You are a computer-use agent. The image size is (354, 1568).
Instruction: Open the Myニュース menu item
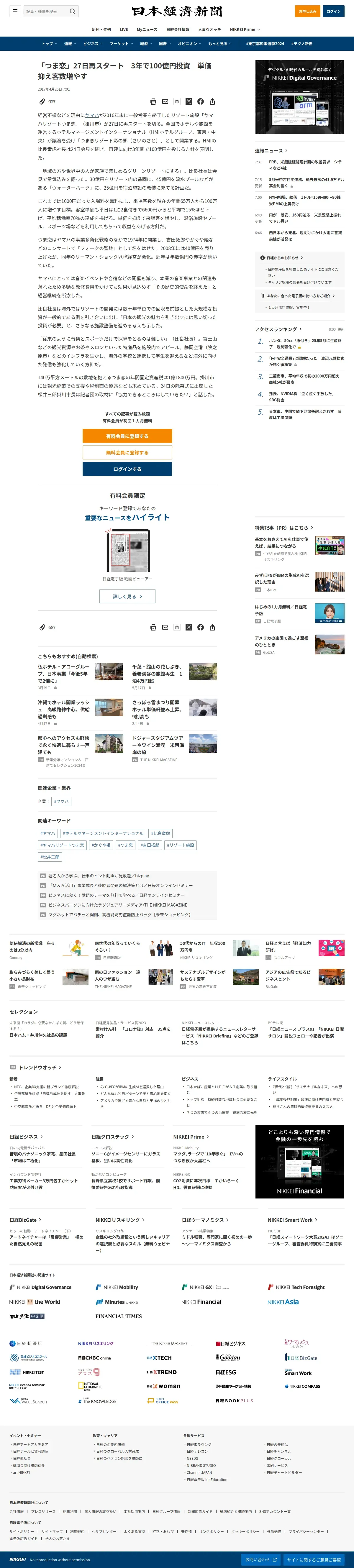[x=147, y=29]
